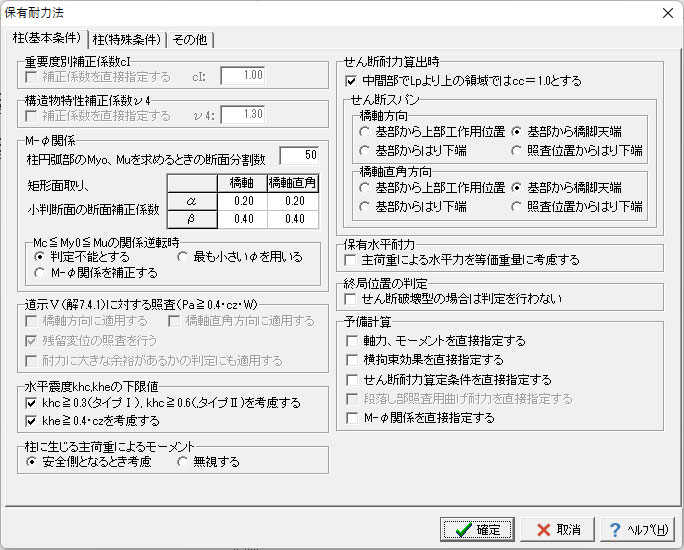Click the 橋軸 column header in table
The width and height of the screenshot is (684, 550).
click(243, 183)
